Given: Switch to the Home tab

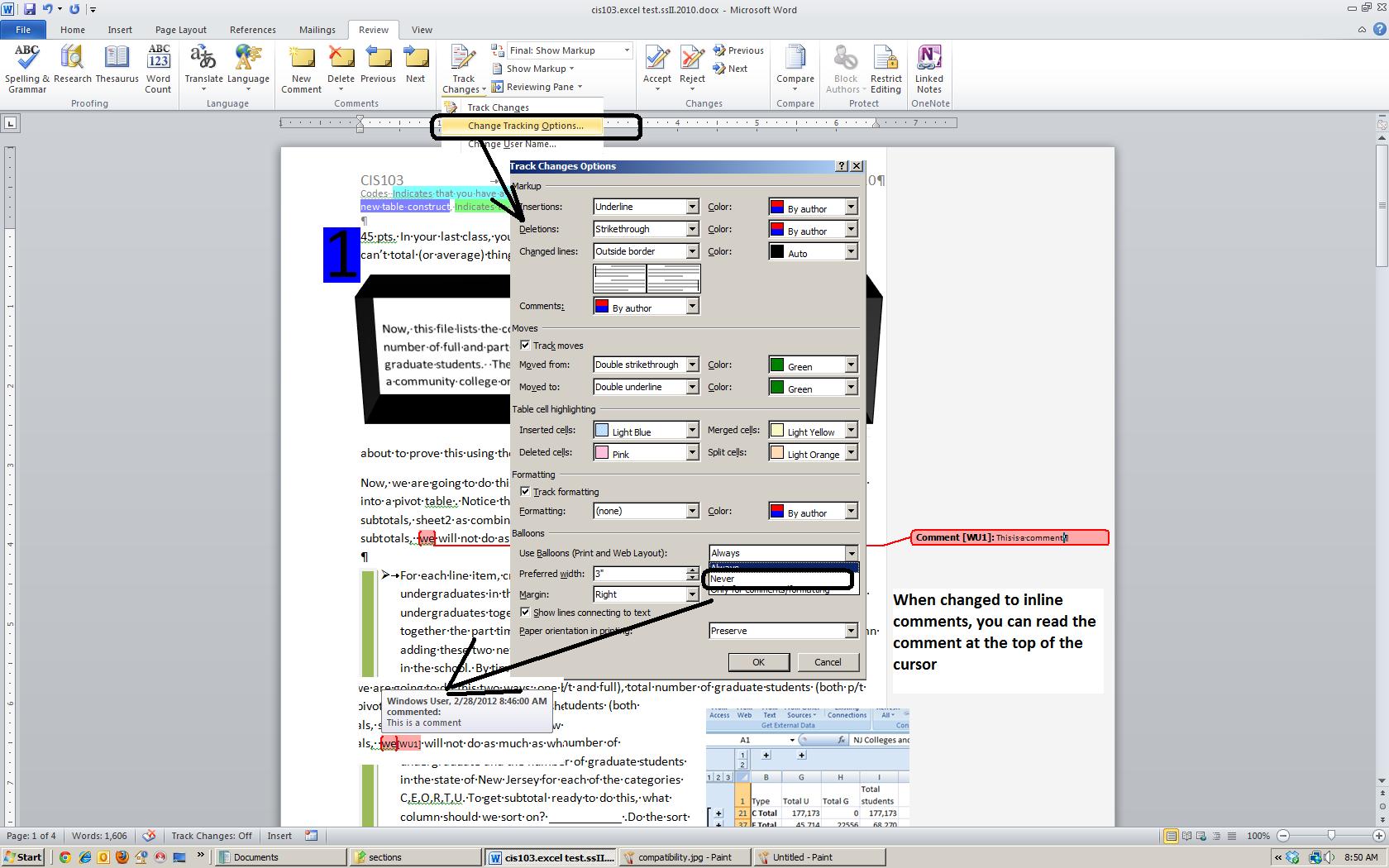Looking at the screenshot, I should [72, 30].
